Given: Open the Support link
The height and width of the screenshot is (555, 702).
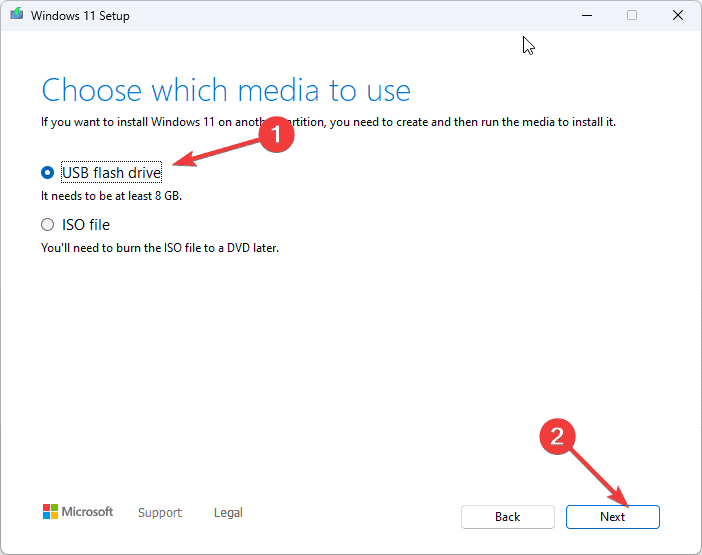Looking at the screenshot, I should tap(160, 512).
